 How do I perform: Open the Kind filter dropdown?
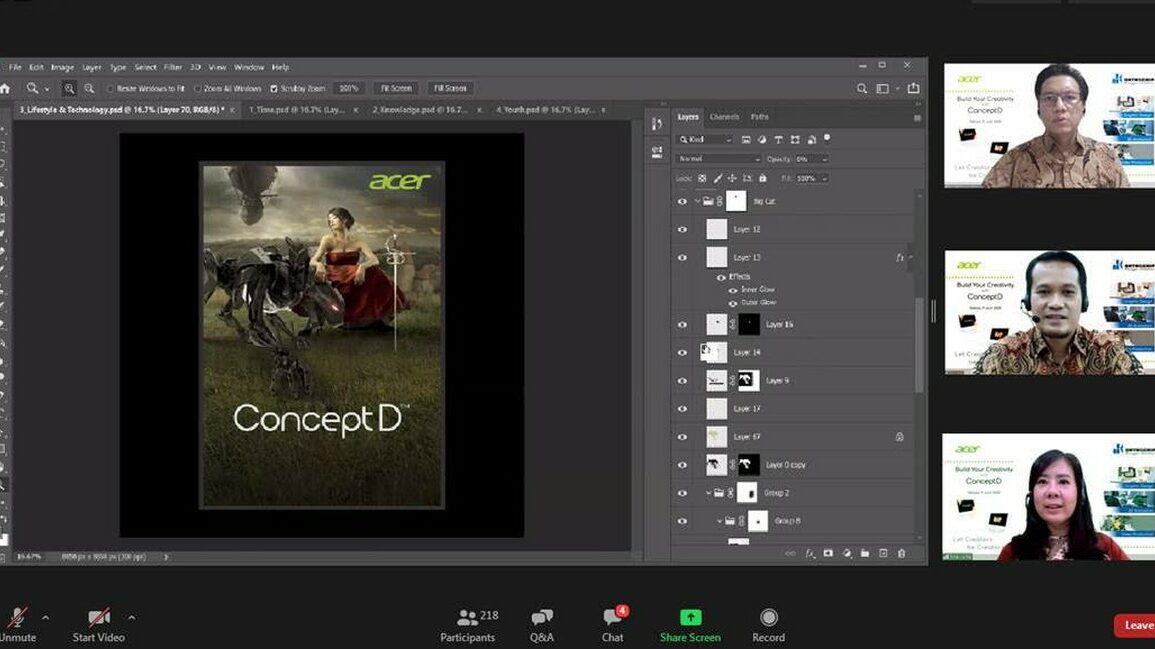click(705, 139)
